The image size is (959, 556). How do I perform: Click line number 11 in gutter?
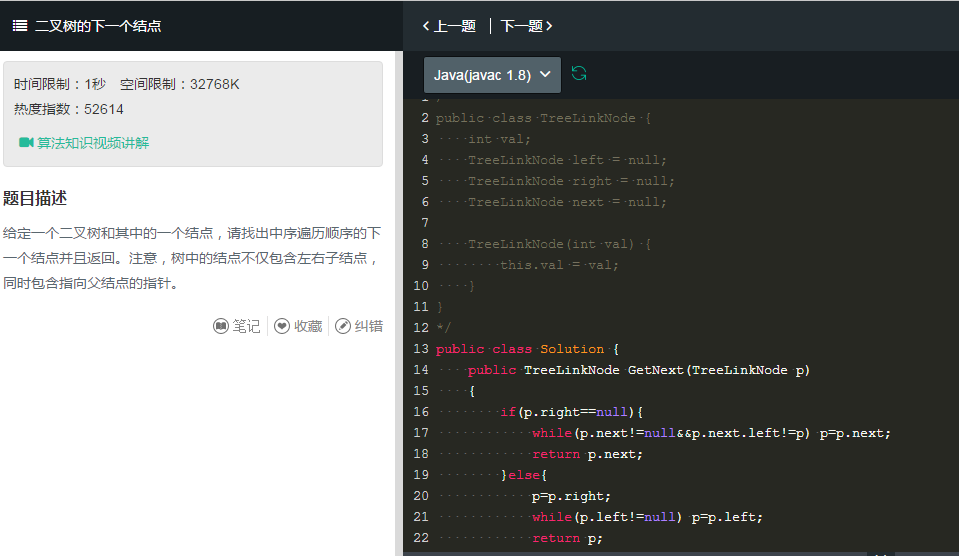421,306
